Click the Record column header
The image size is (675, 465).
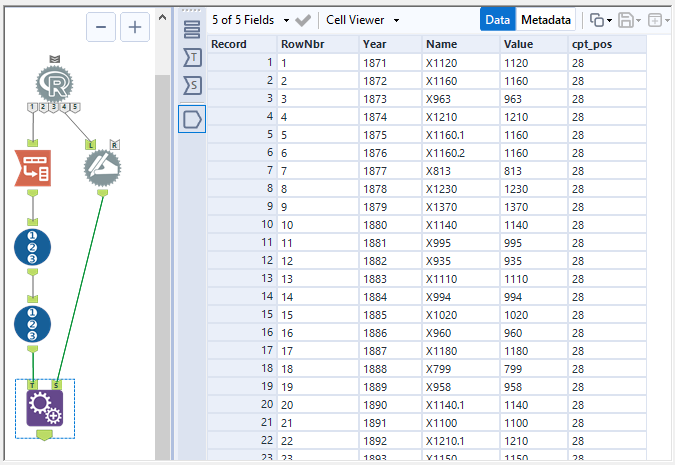click(242, 44)
